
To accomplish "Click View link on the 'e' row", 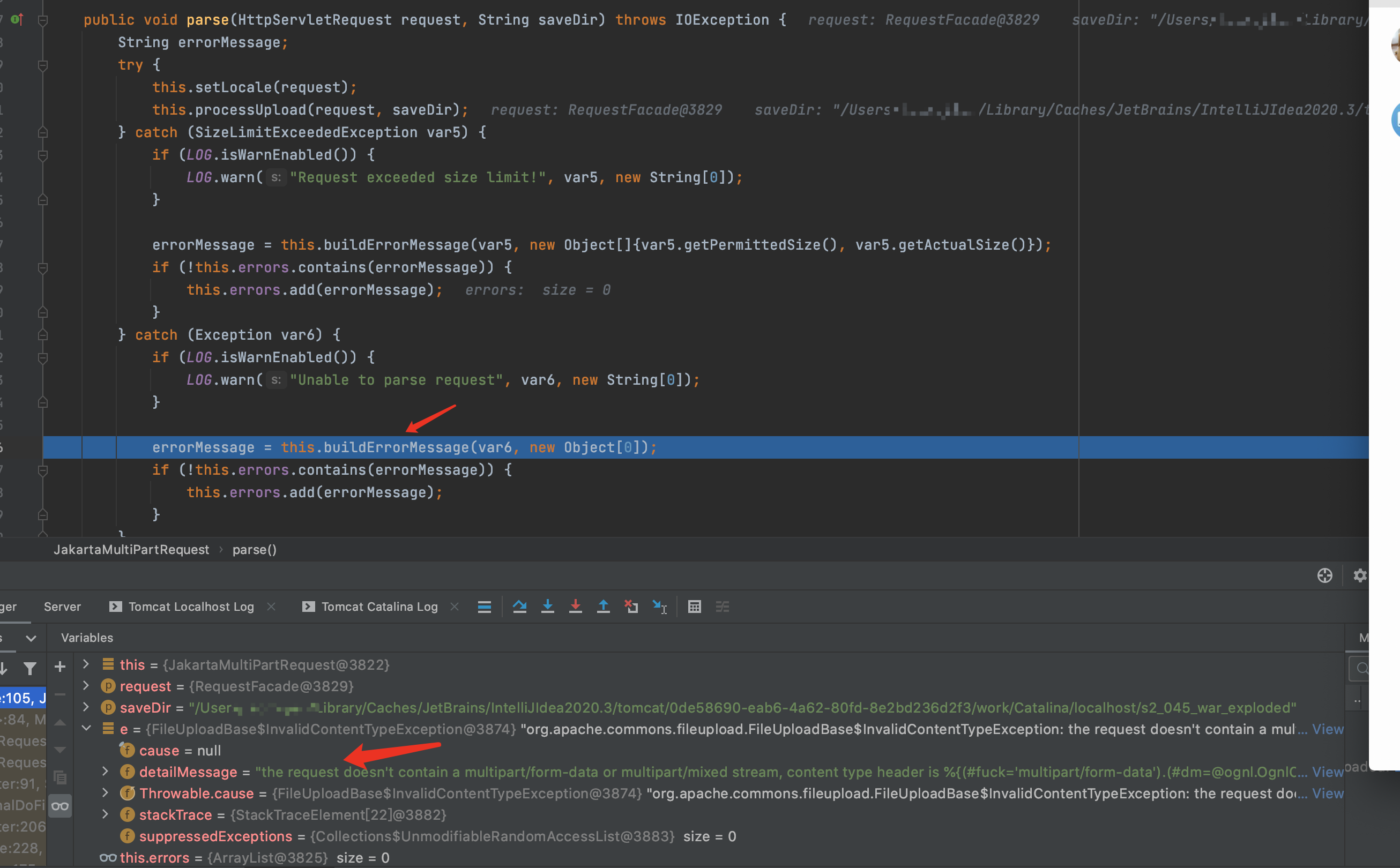I will coord(1328,729).
